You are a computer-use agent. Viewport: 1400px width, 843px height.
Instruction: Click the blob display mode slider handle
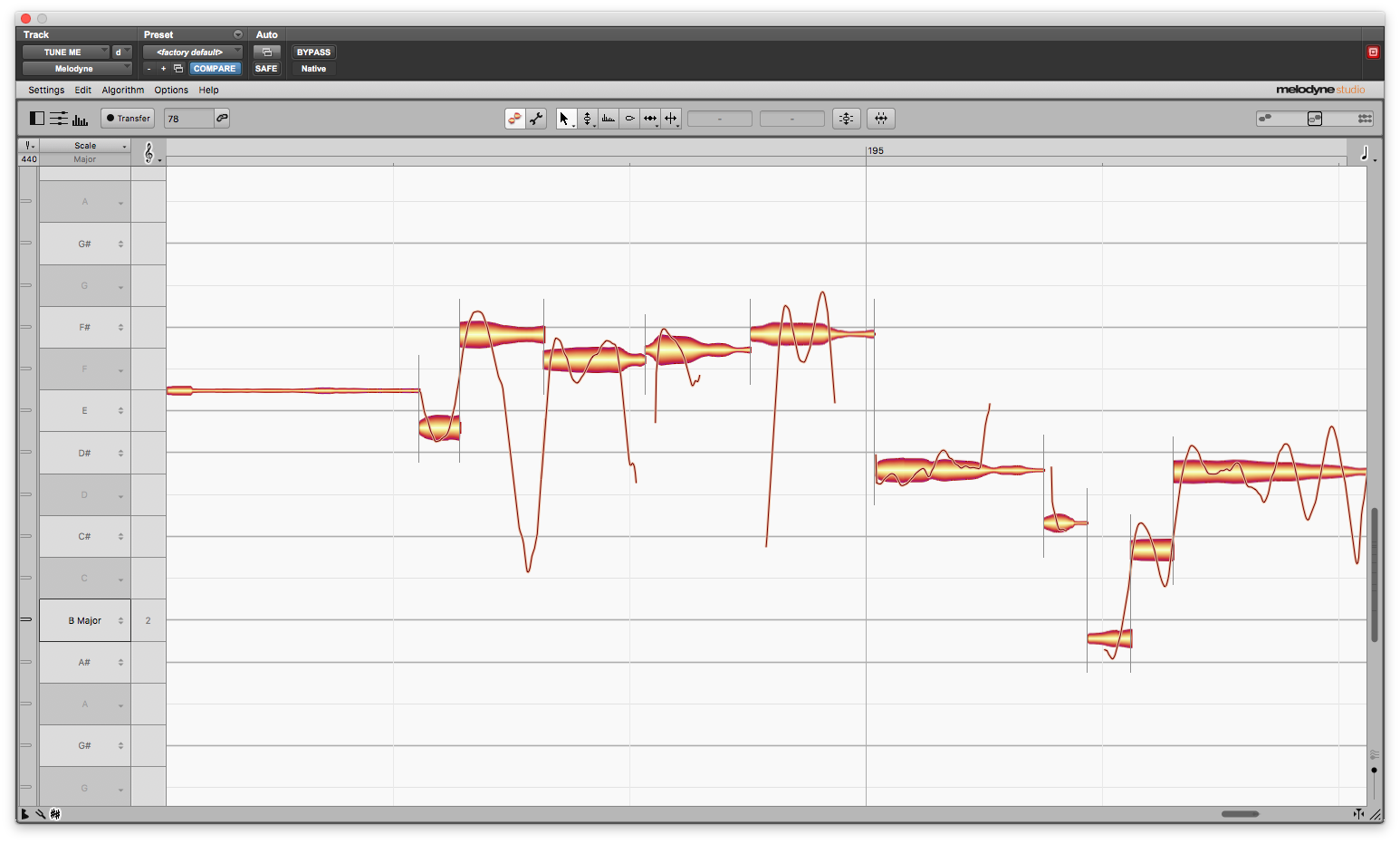click(1315, 119)
